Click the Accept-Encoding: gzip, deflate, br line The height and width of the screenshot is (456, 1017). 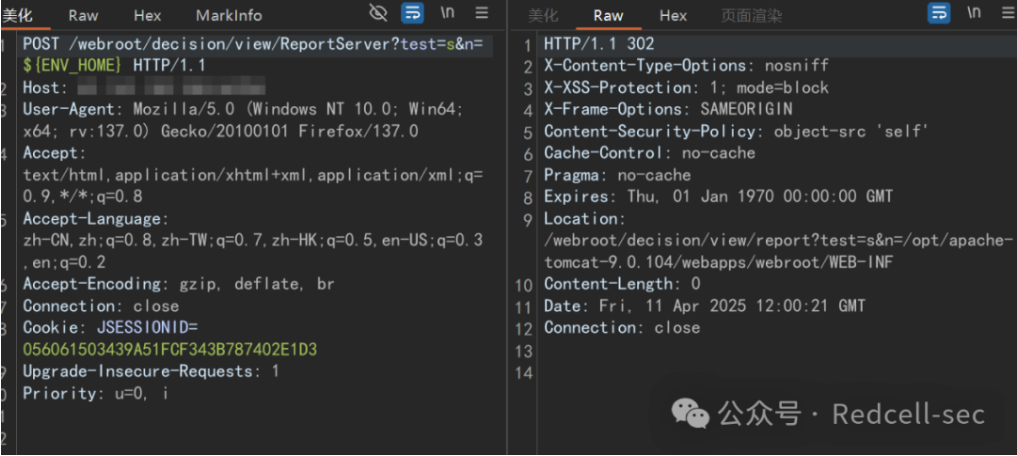tap(179, 284)
